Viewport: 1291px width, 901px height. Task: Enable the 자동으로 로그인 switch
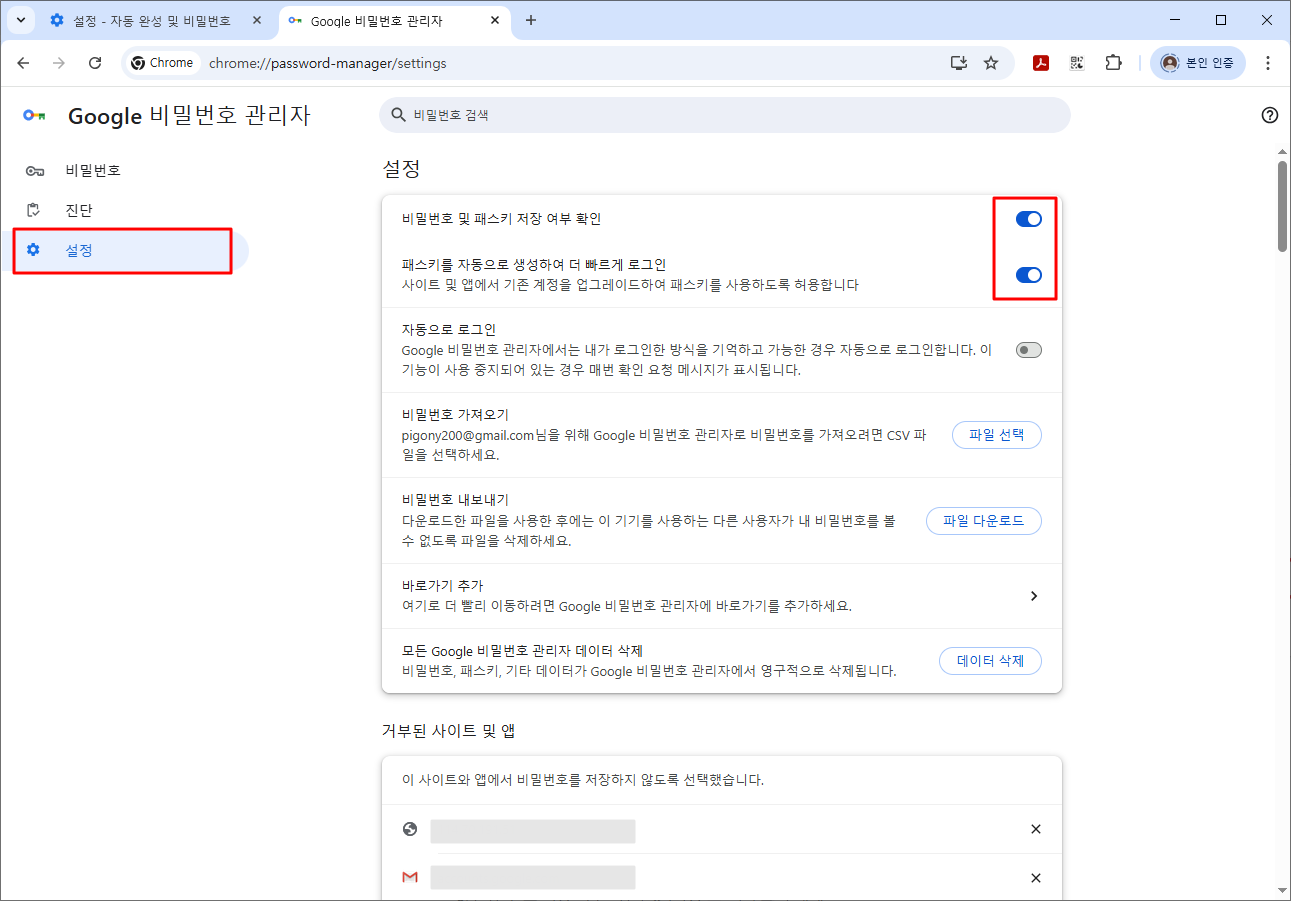tap(1029, 350)
